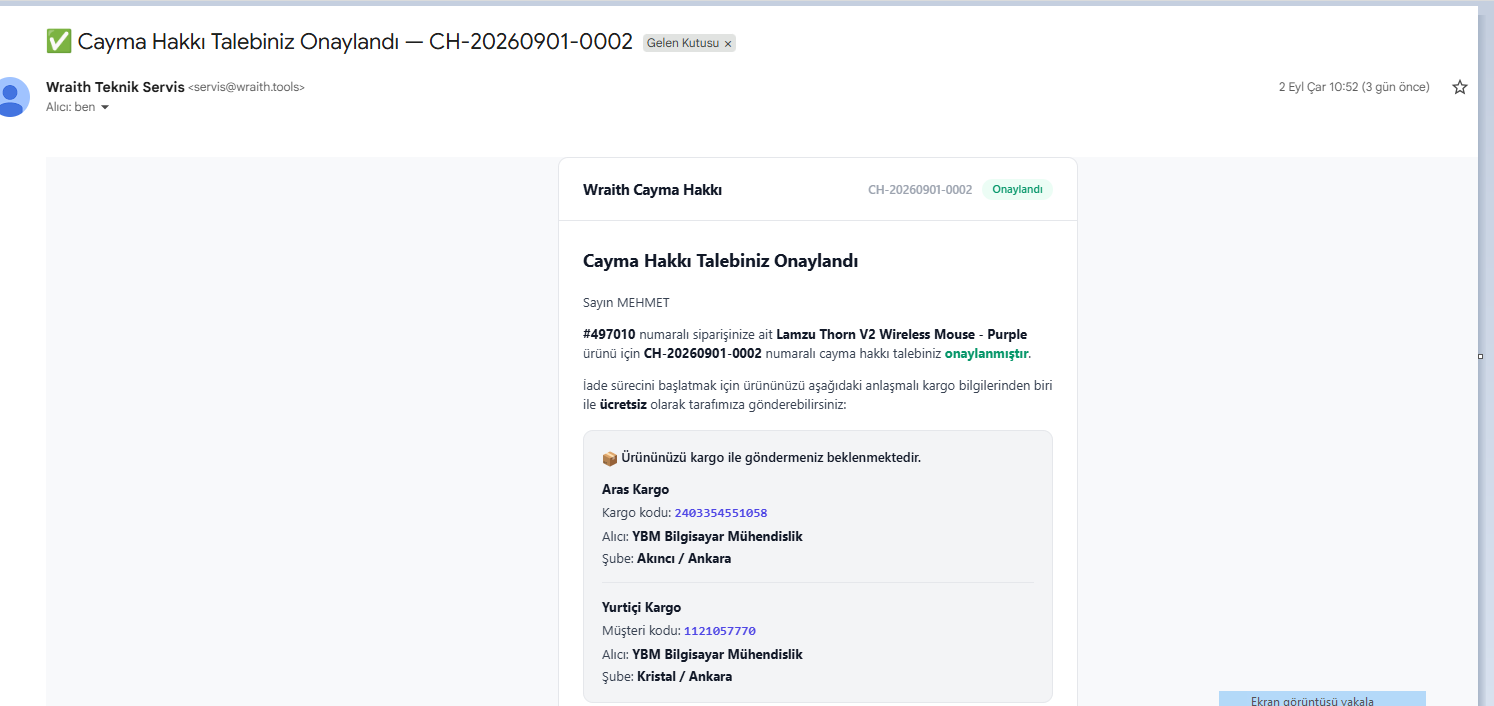Click branch text Kristal / Ankara
The height and width of the screenshot is (706, 1494).
(685, 676)
